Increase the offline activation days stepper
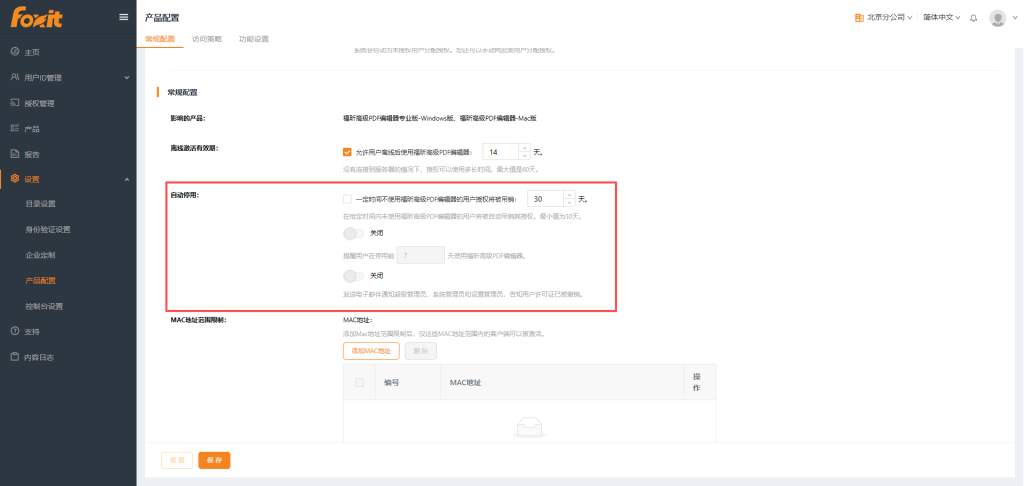This screenshot has height=486, width=1024. [524, 148]
